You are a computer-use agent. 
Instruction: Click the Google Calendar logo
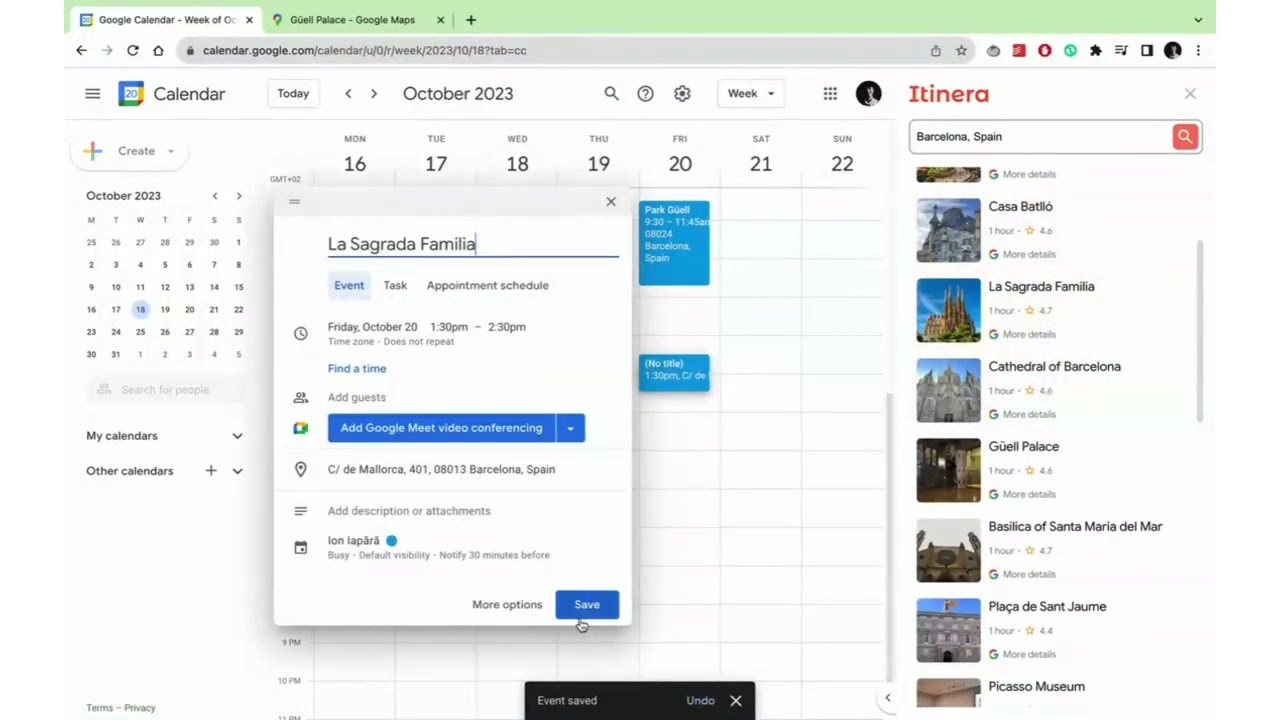[x=131, y=93]
